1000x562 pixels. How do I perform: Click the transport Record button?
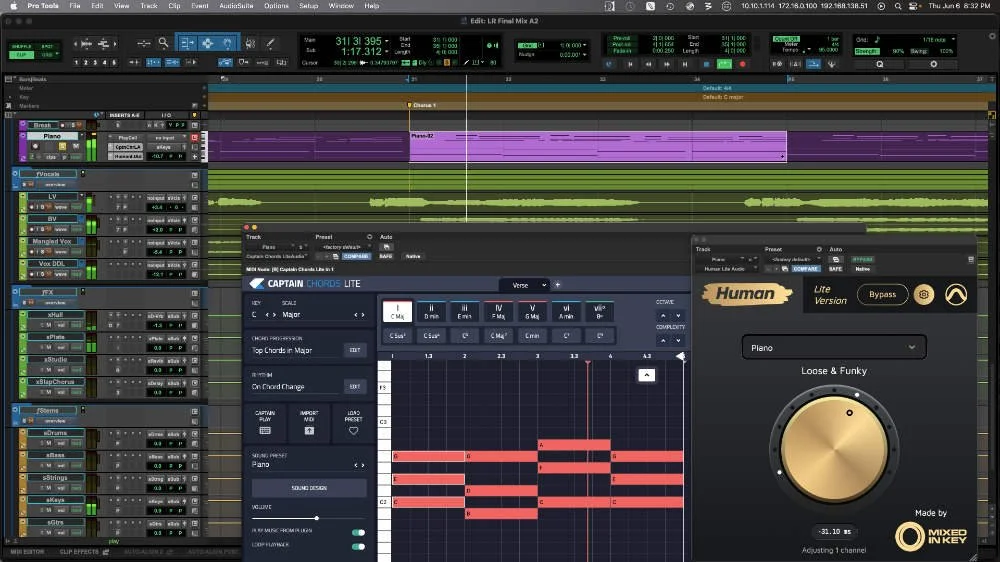click(x=742, y=64)
